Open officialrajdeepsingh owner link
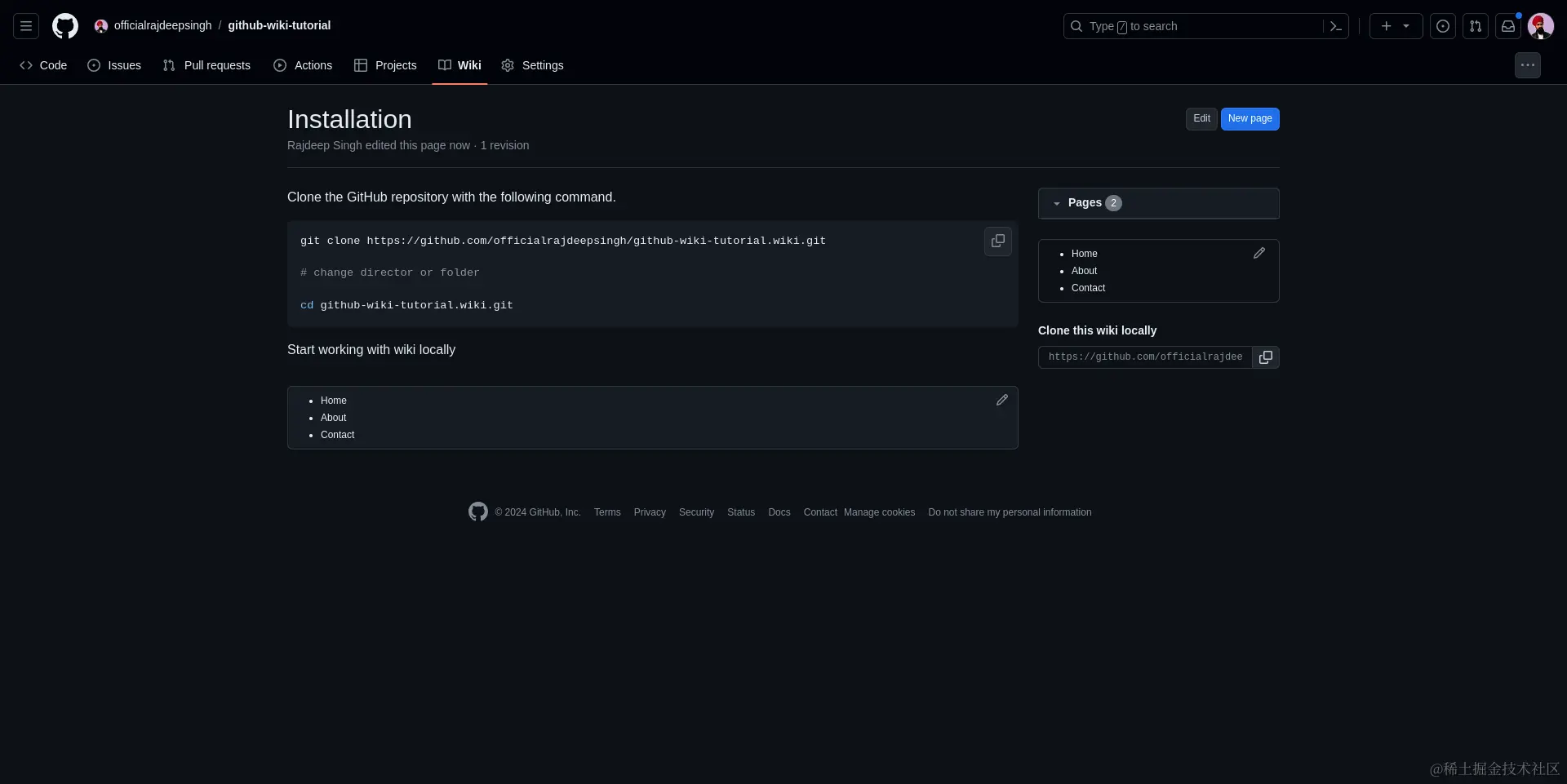 pyautogui.click(x=162, y=25)
